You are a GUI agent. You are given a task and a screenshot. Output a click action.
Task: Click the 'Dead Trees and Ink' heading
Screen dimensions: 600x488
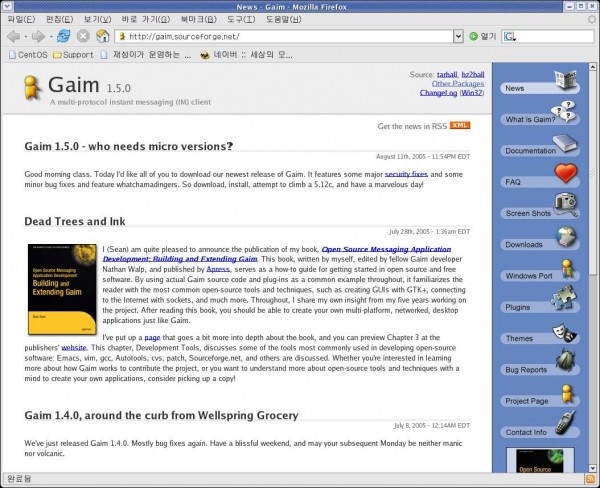click(75, 221)
